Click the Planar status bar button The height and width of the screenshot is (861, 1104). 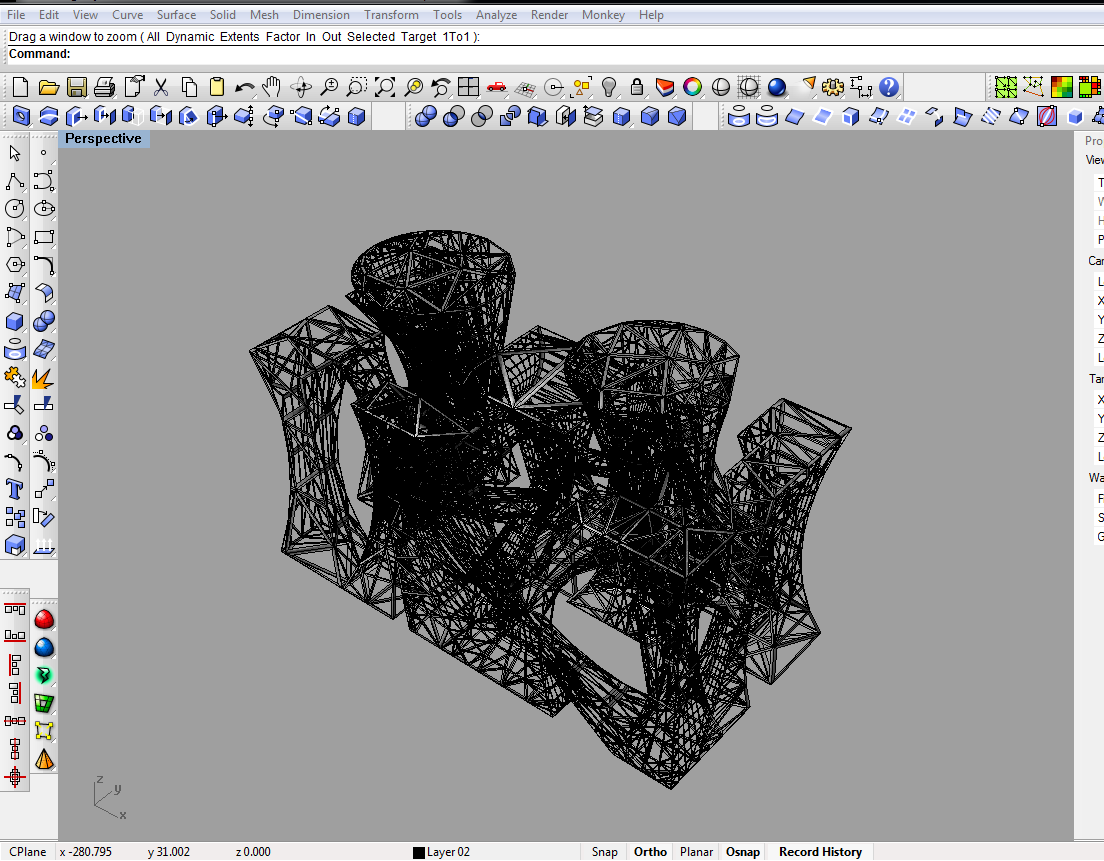pyautogui.click(x=696, y=852)
